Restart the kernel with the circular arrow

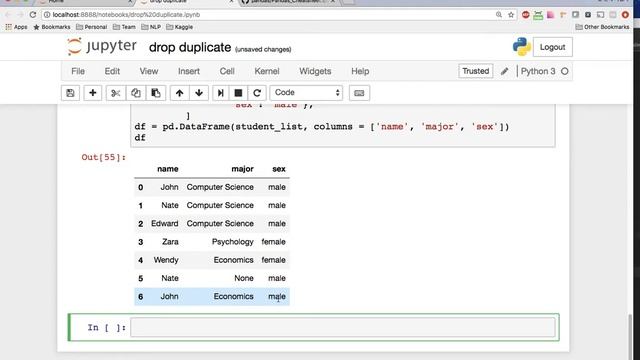coord(257,93)
